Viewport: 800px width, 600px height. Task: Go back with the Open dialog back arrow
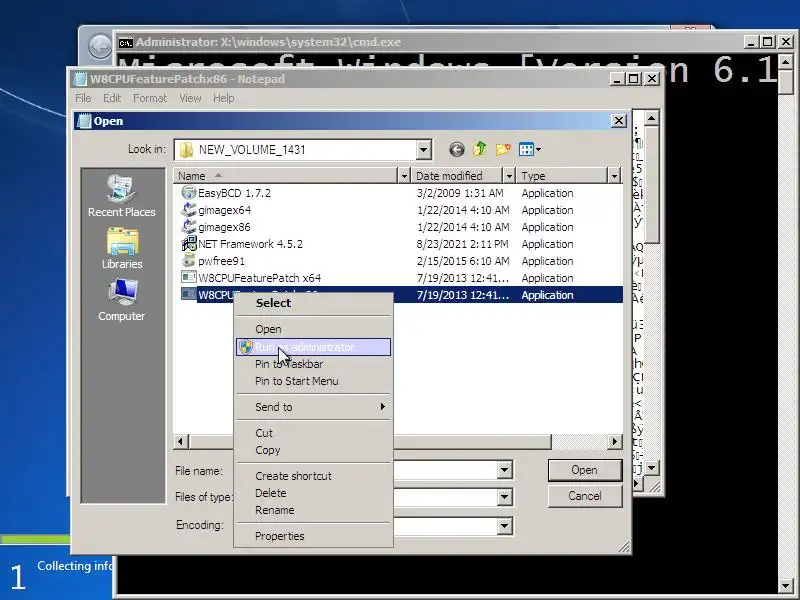click(457, 149)
